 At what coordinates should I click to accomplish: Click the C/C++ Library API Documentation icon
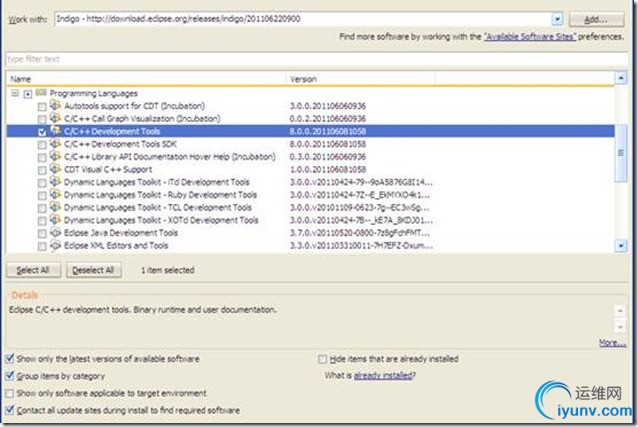point(55,156)
